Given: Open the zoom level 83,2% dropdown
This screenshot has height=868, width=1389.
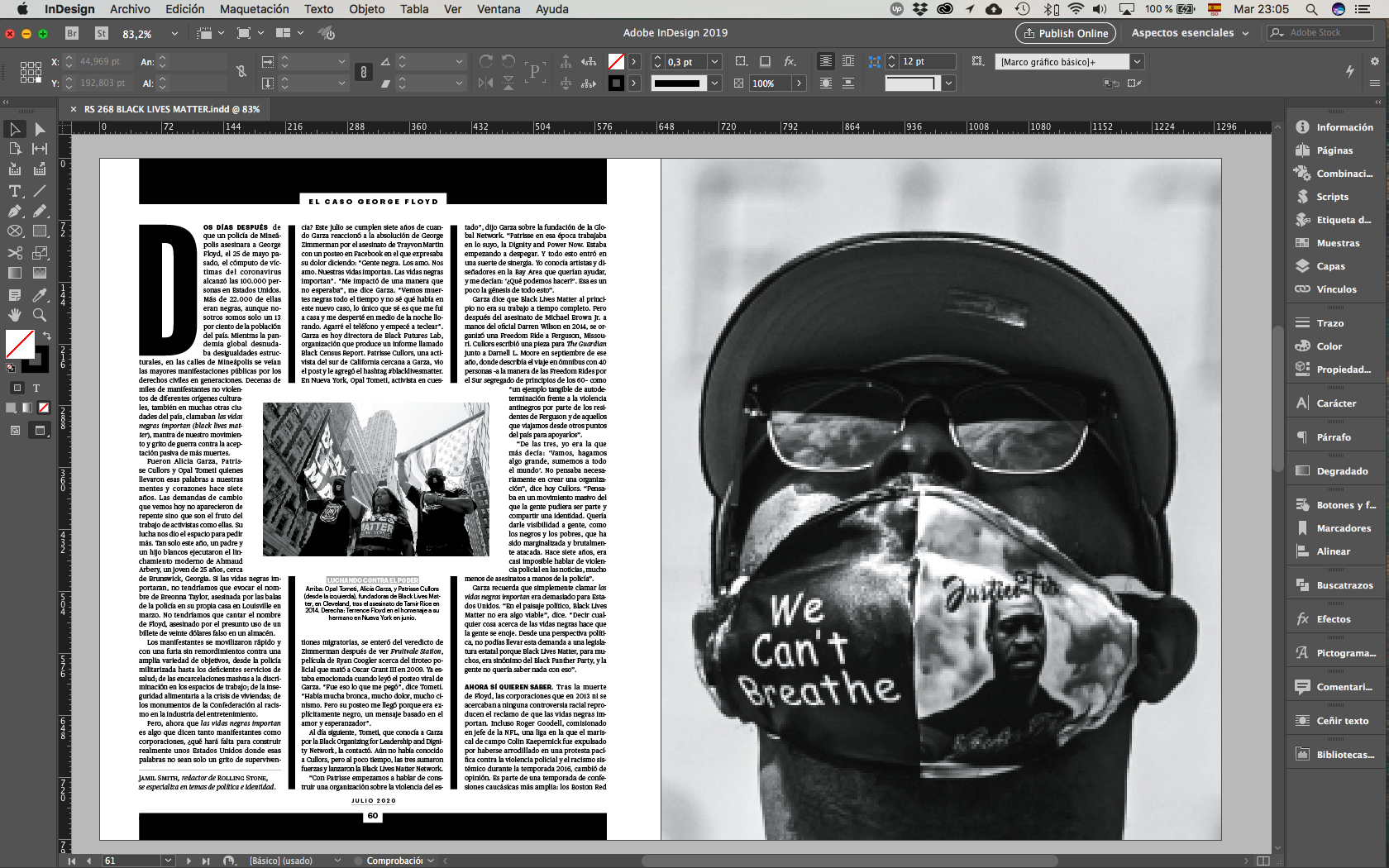Looking at the screenshot, I should click(x=174, y=34).
